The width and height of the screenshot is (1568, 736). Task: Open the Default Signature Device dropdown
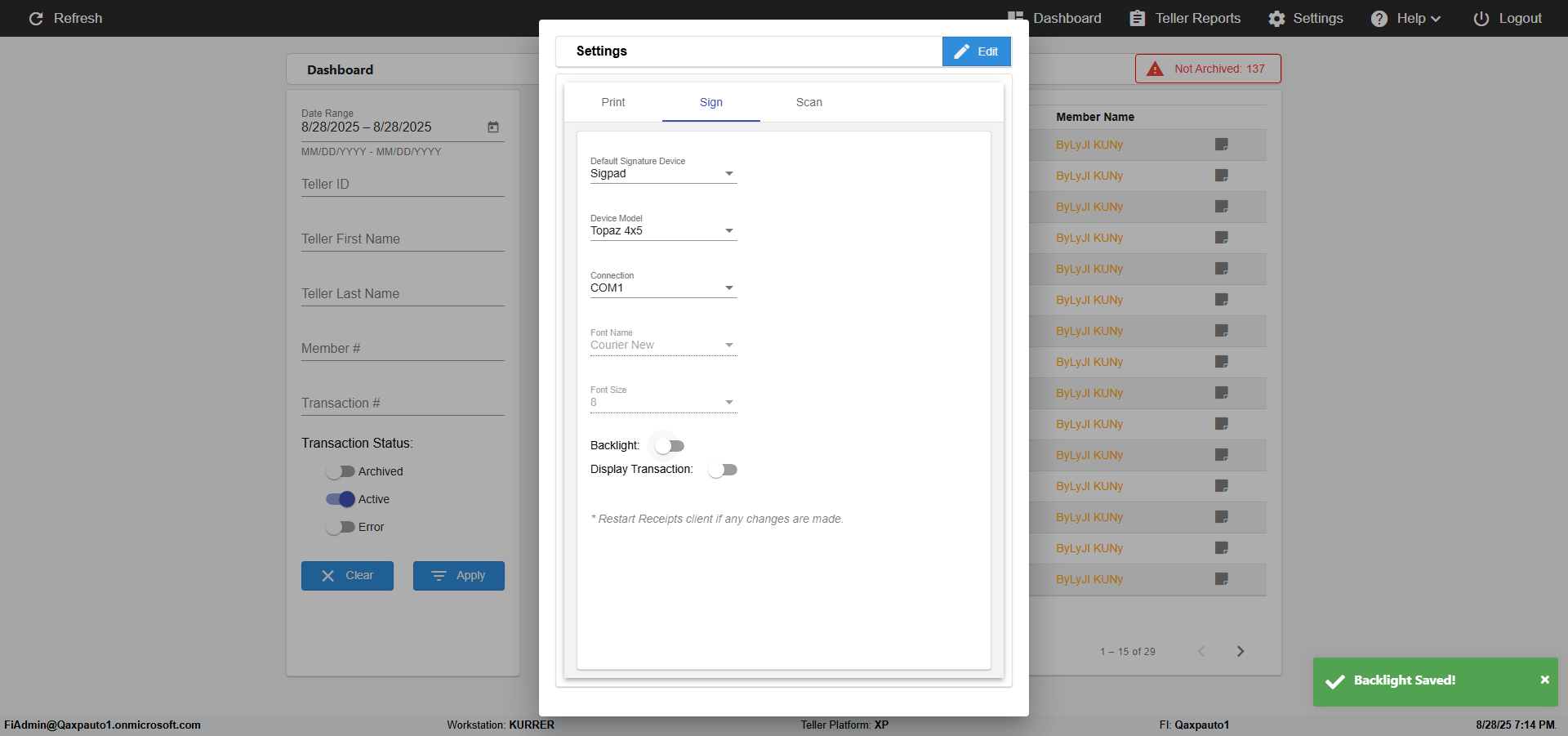click(664, 173)
